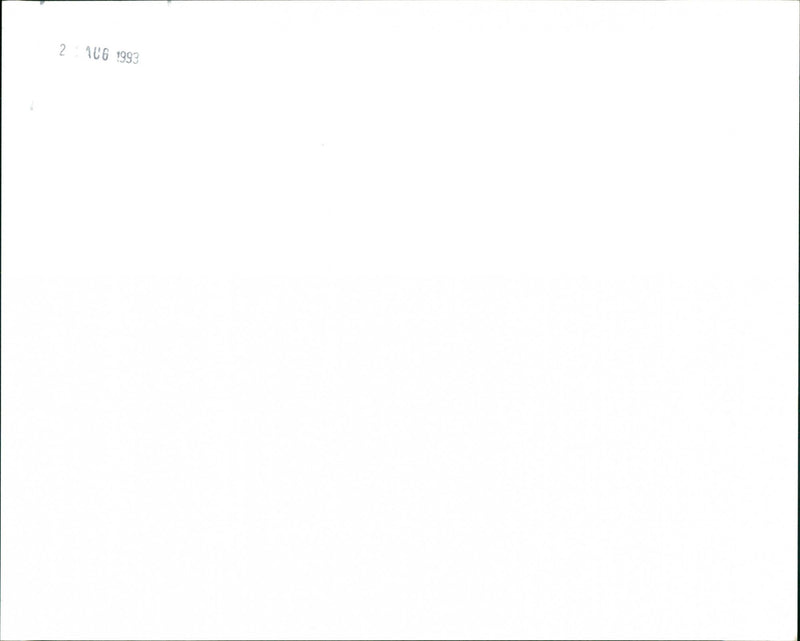Click the letter "U" in AUG
Screen dimensions: 800x641
[96, 54]
